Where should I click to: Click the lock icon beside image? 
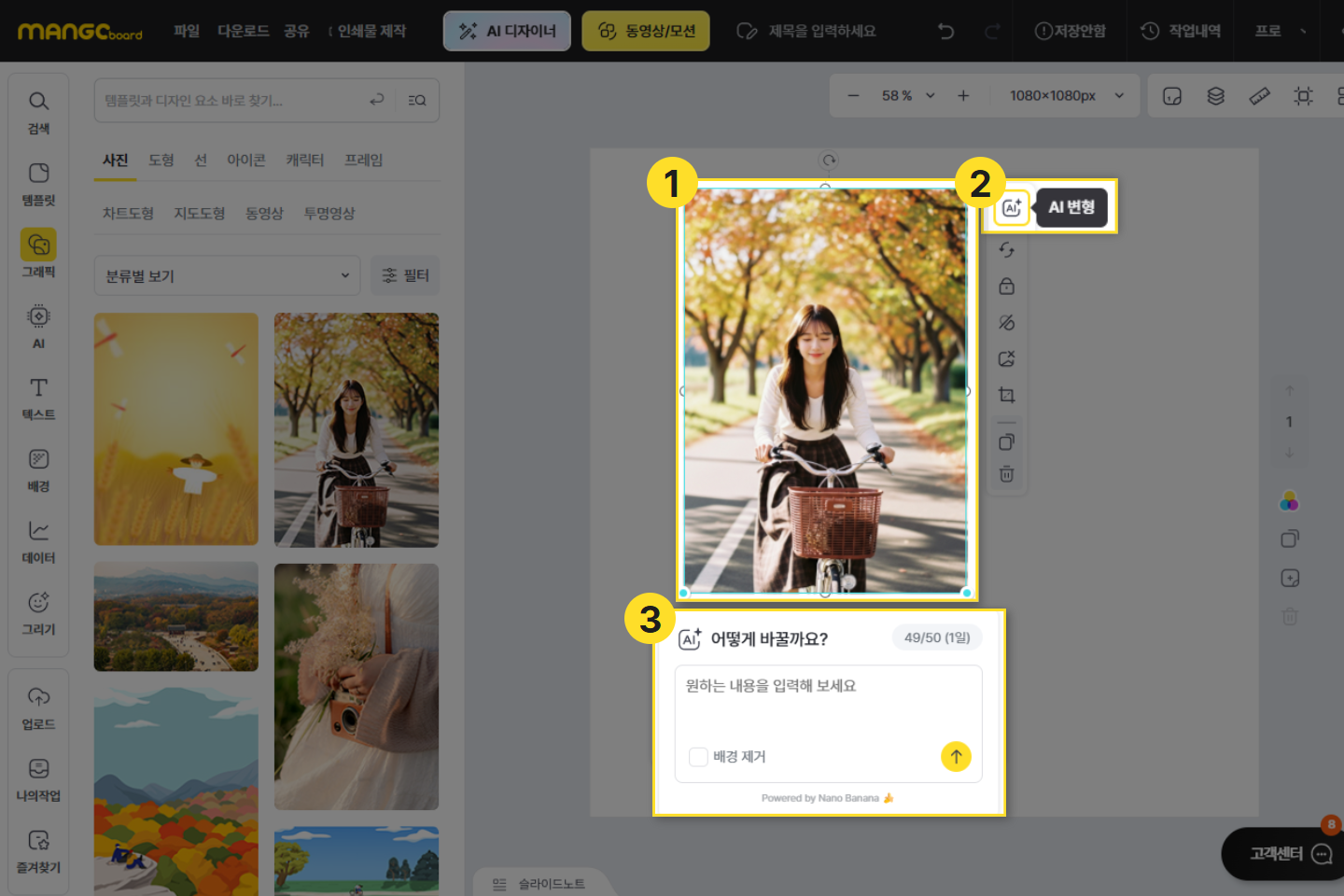click(1006, 287)
